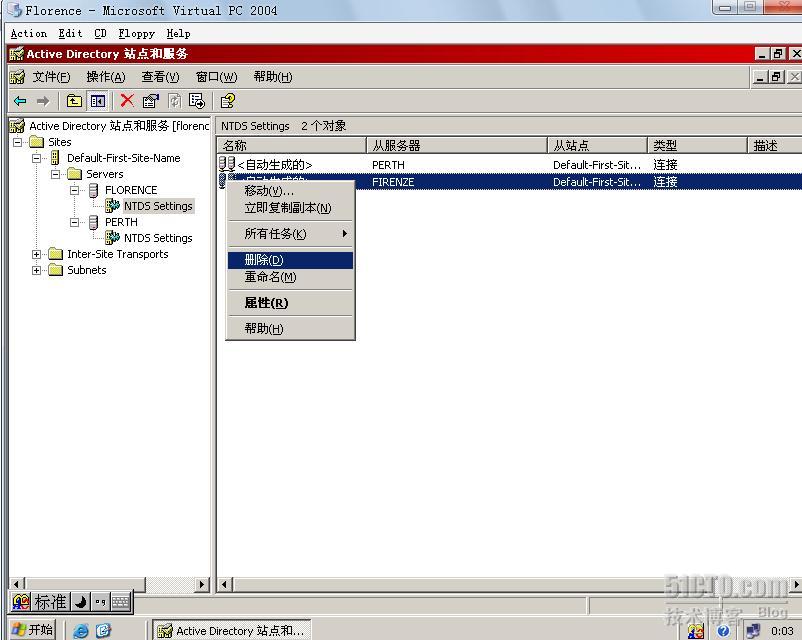Click the FIRENZE cell in selected row
This screenshot has height=640, width=802.
[x=393, y=182]
